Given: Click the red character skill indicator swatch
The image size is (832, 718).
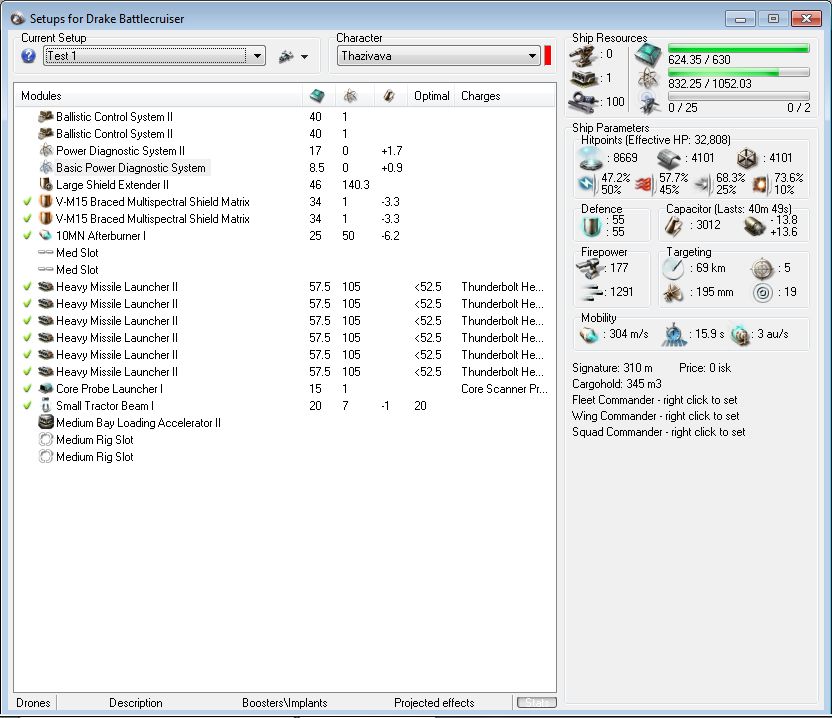Looking at the screenshot, I should pos(548,56).
